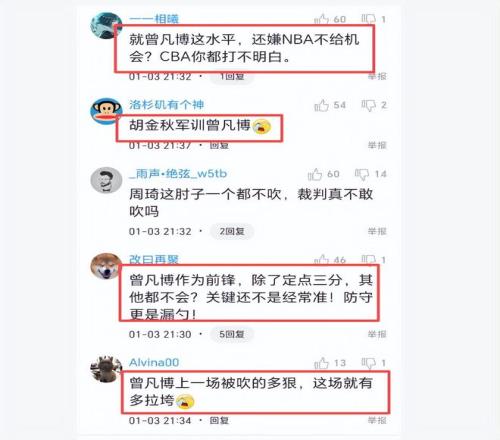Report the 周琦 elbow comment with 举报
Viewport: 500px width, 440px height.
(377, 231)
